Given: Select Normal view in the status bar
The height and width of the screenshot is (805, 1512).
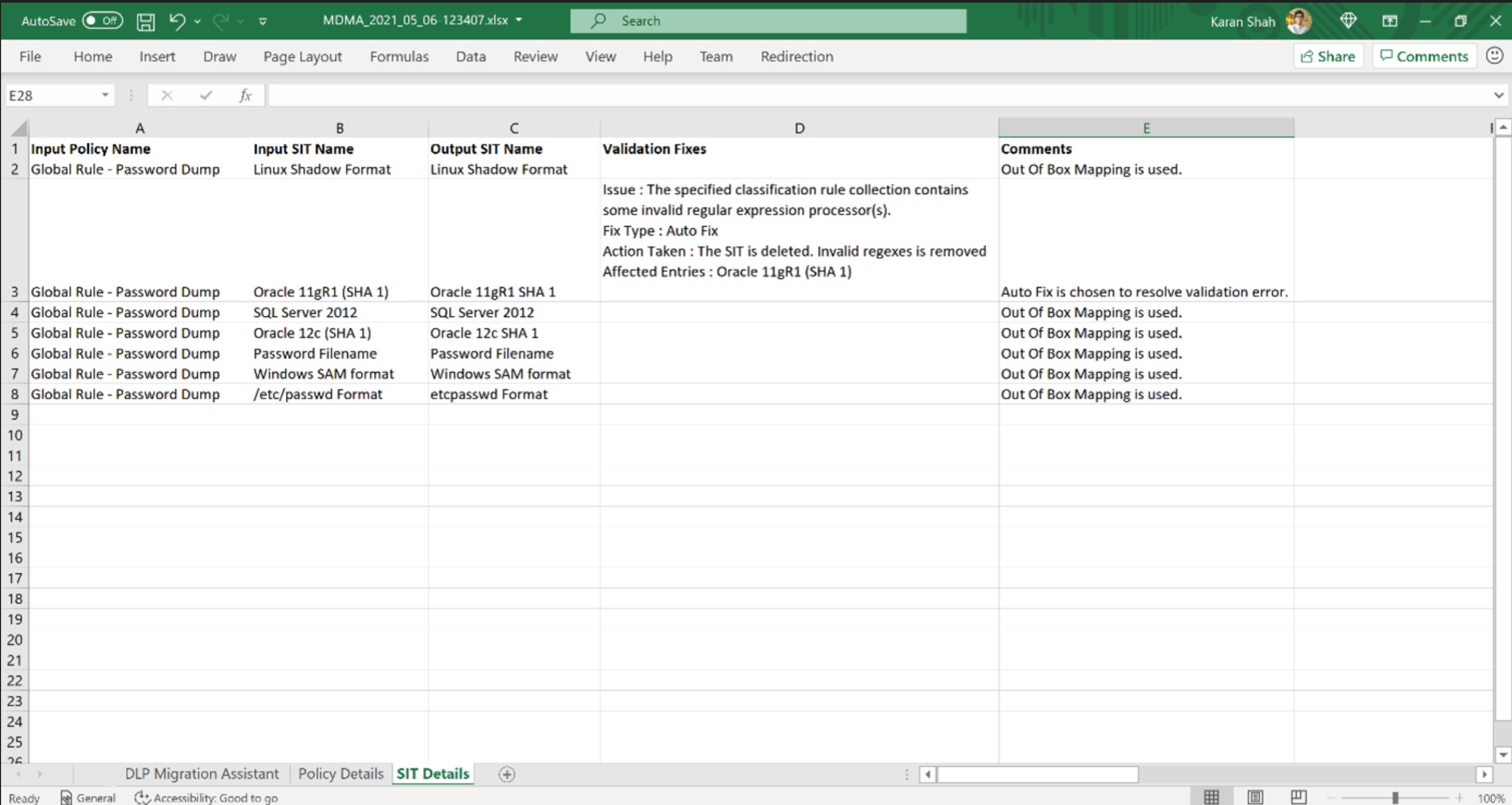Looking at the screenshot, I should point(1211,796).
